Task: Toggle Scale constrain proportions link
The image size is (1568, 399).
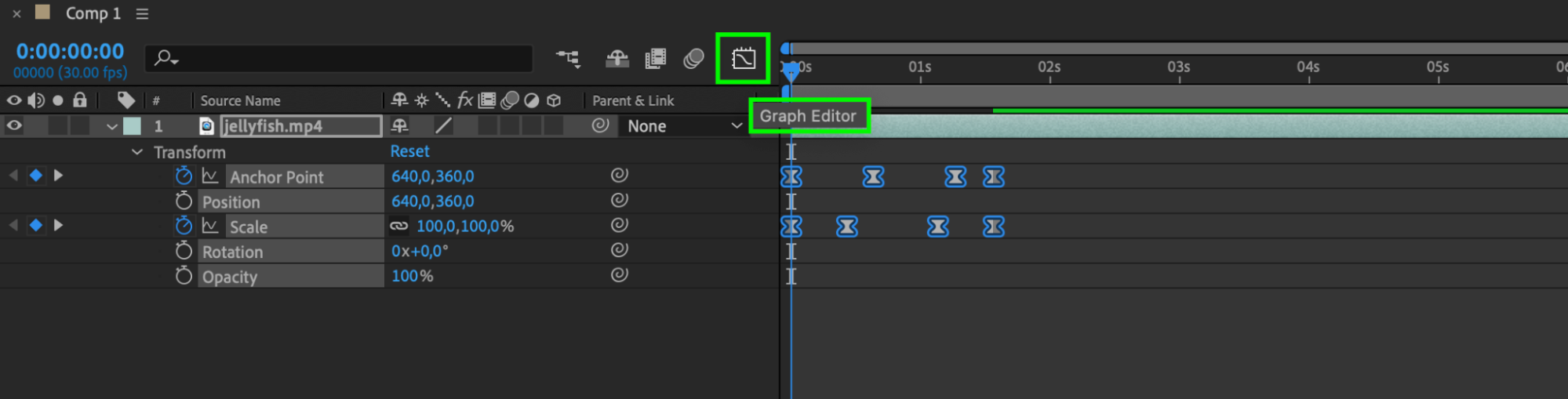Action: click(399, 227)
